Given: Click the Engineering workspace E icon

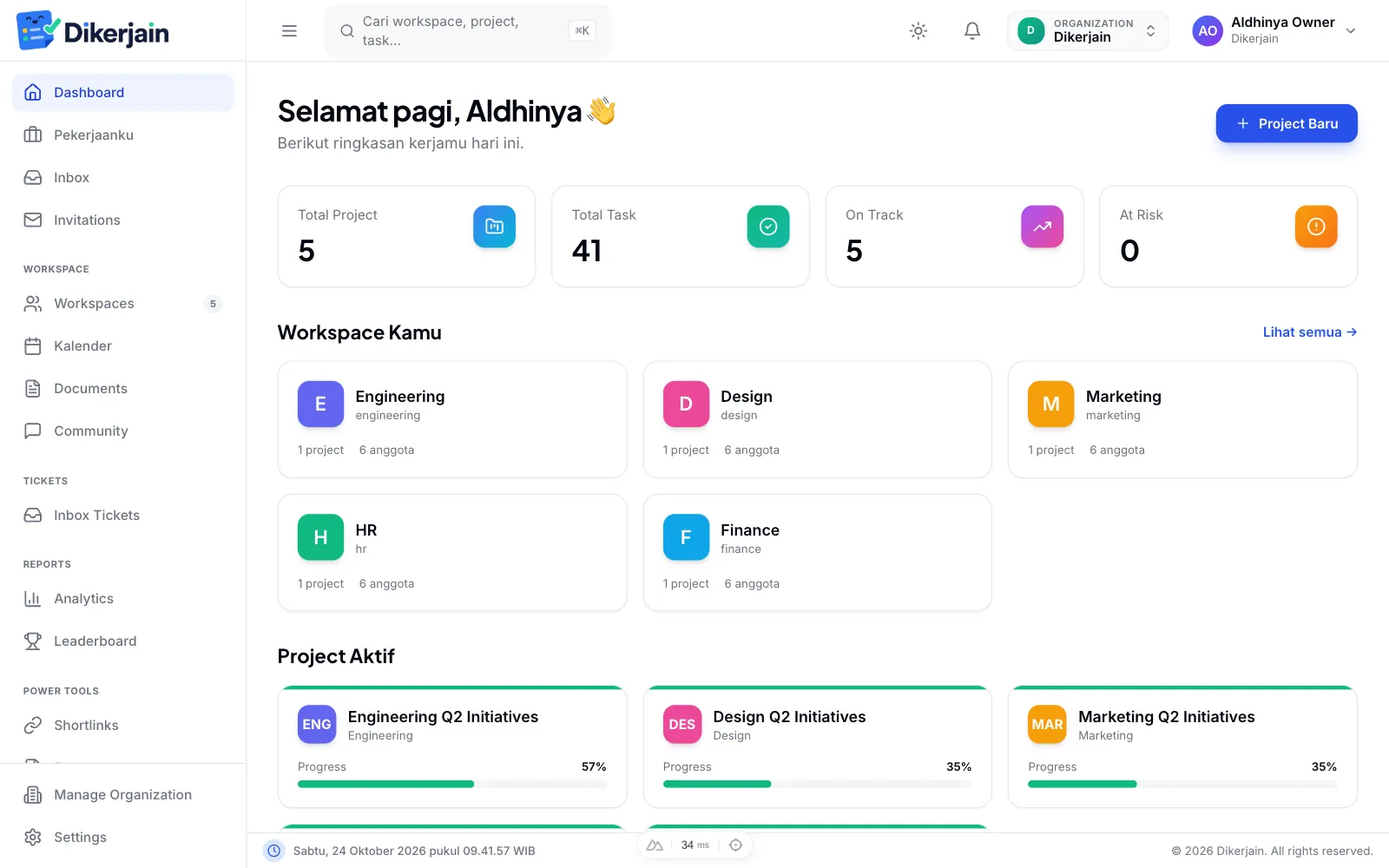Looking at the screenshot, I should [320, 404].
